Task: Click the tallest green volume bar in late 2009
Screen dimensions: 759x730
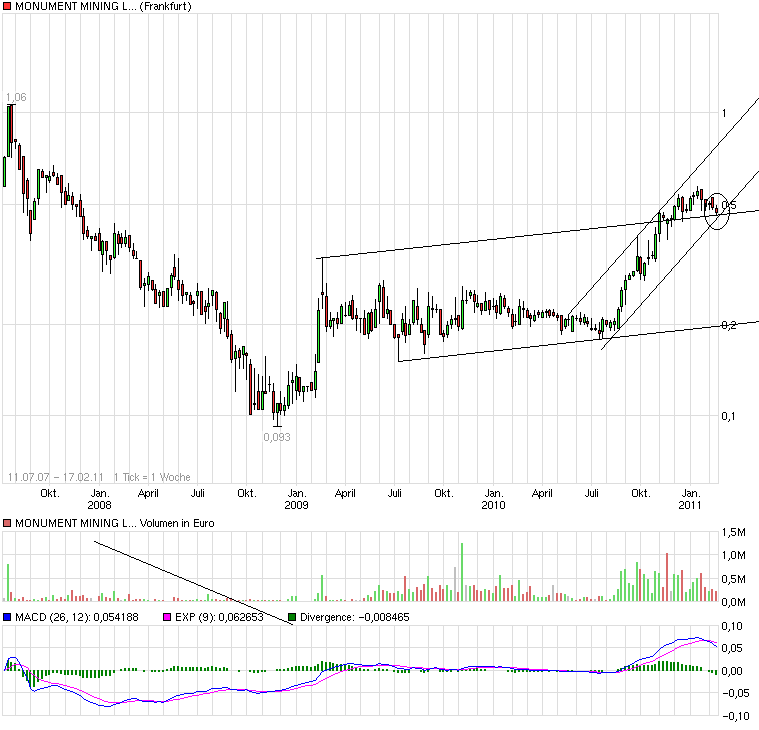Action: pyautogui.click(x=462, y=572)
